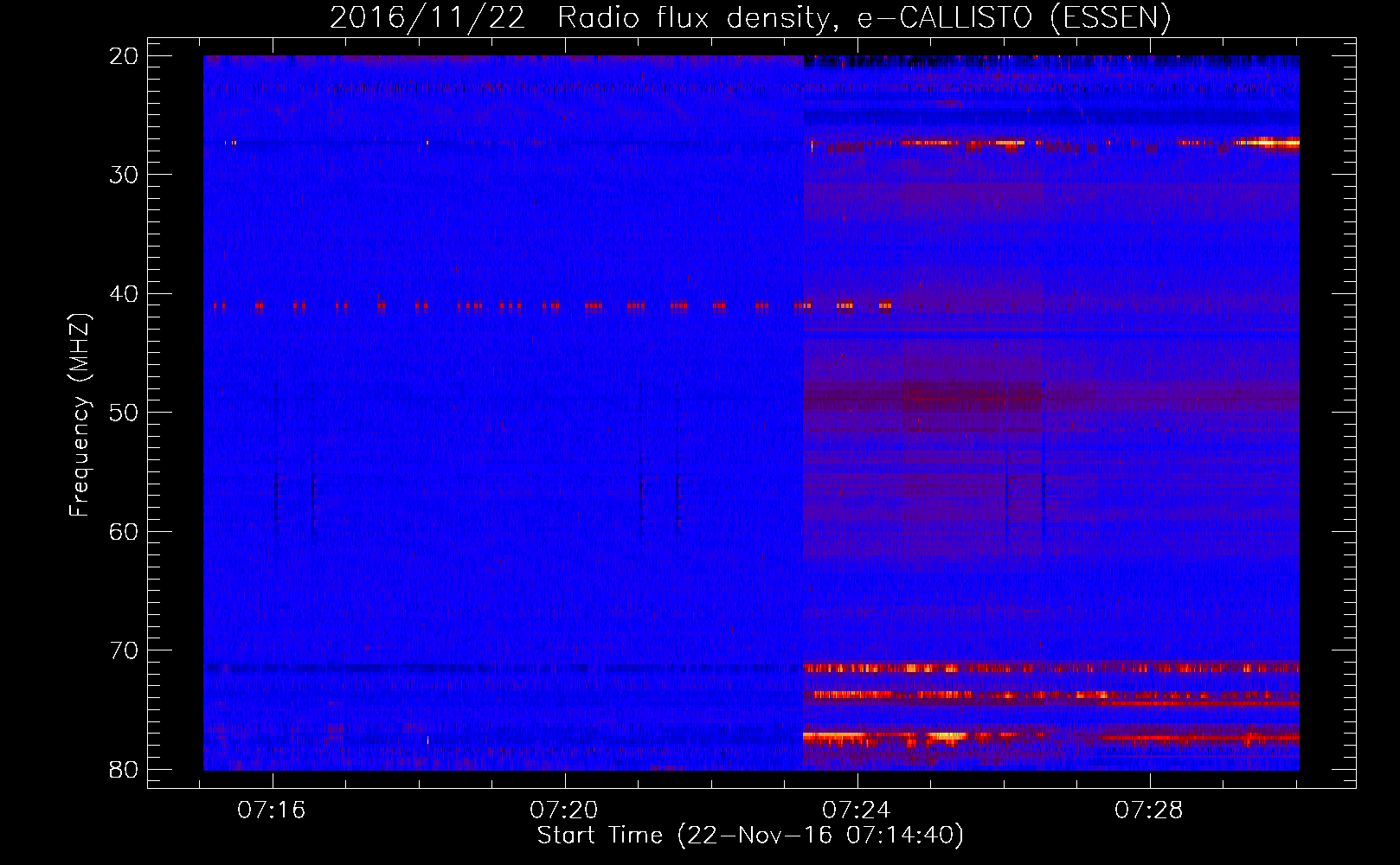Image resolution: width=1400 pixels, height=865 pixels.
Task: Click the 07:16 time tick label
Action: coord(272,811)
